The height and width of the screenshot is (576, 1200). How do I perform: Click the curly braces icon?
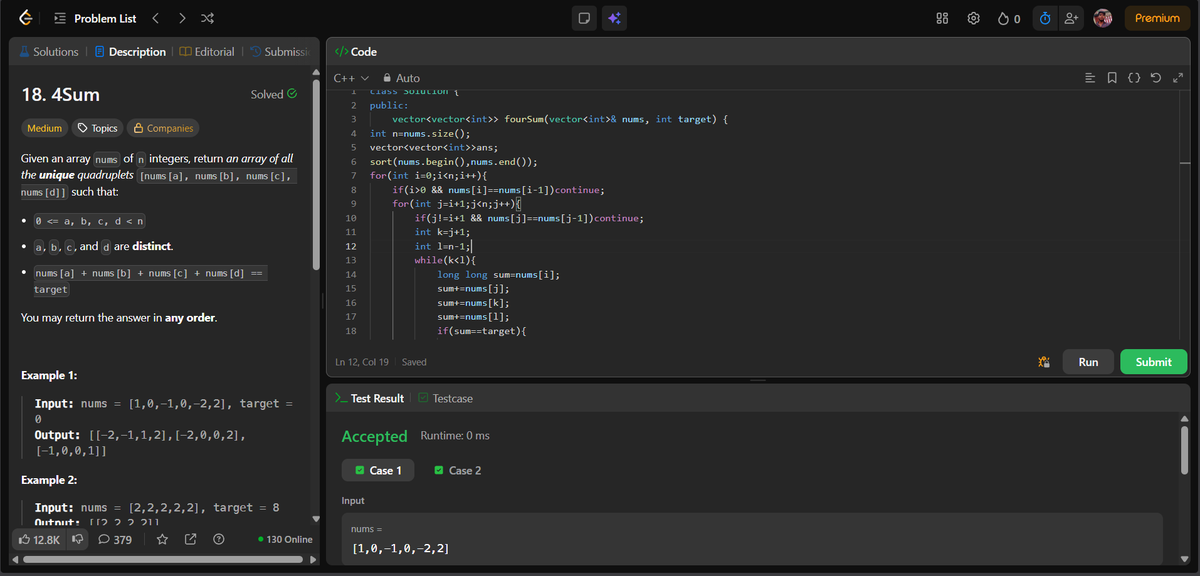coord(1135,78)
